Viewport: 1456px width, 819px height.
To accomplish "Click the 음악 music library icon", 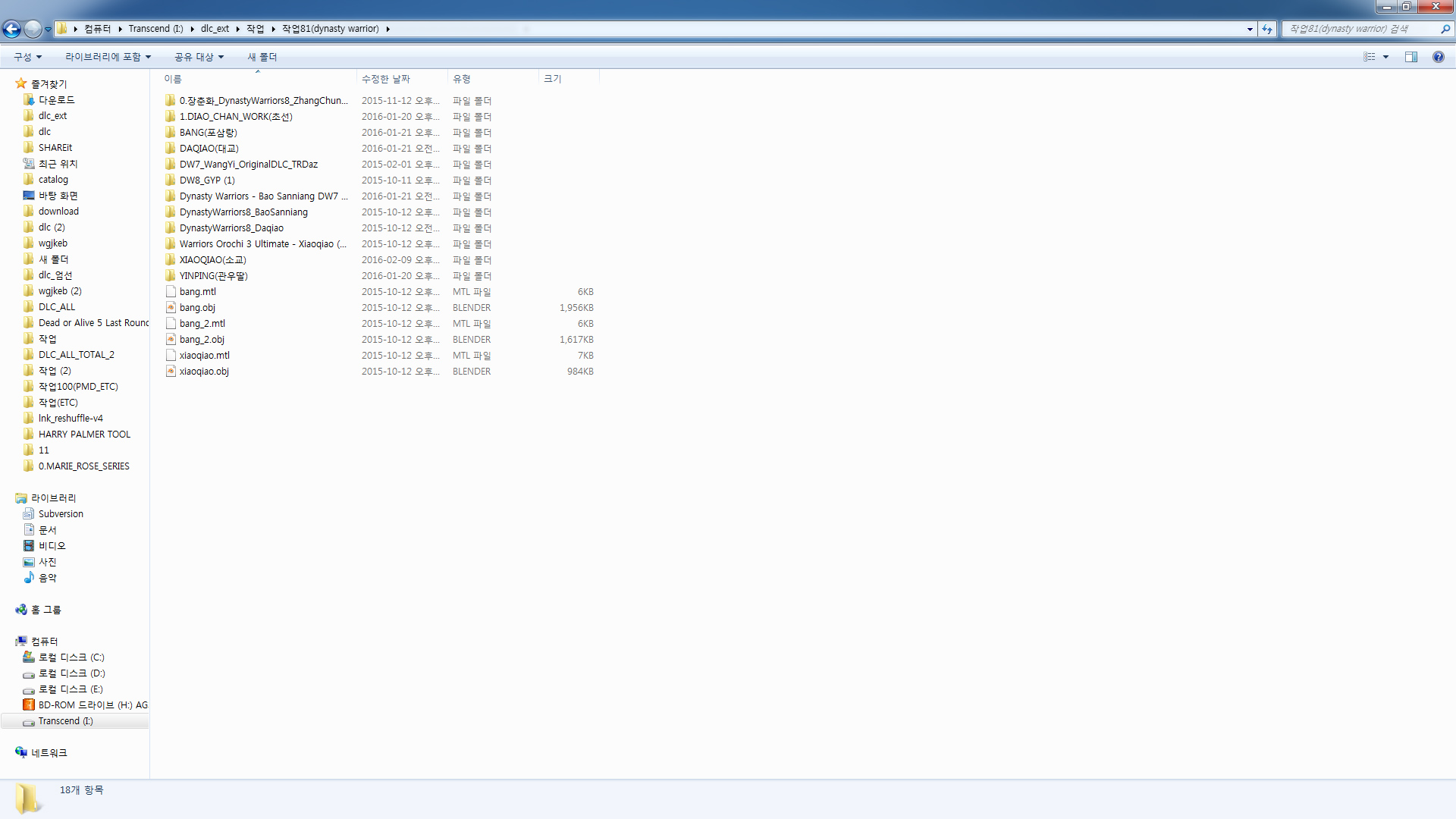I will click(29, 578).
